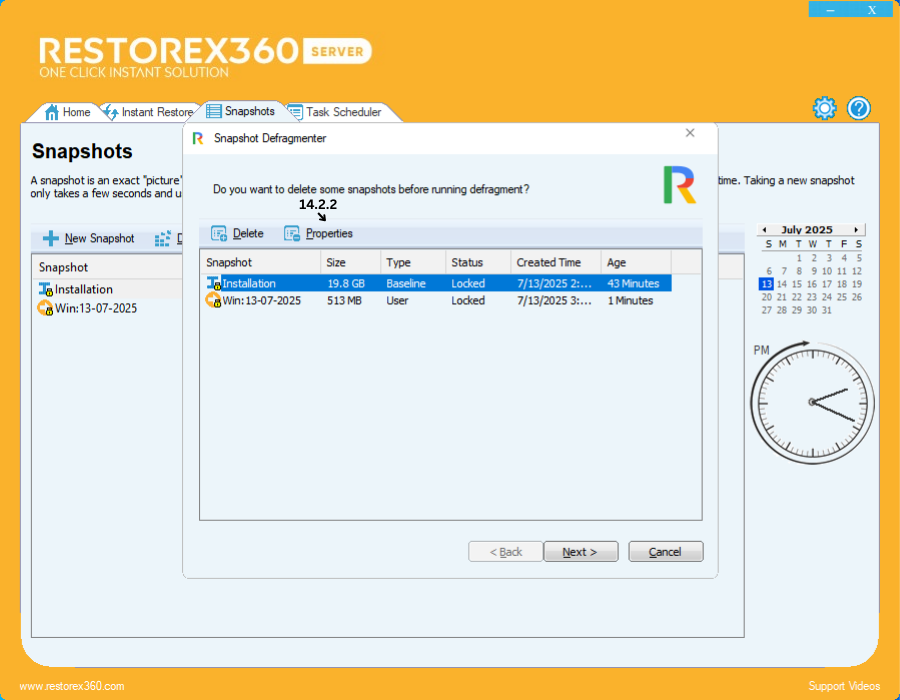The height and width of the screenshot is (700, 900).
Task: Click the 43 Minutes age cell
Action: coord(633,283)
